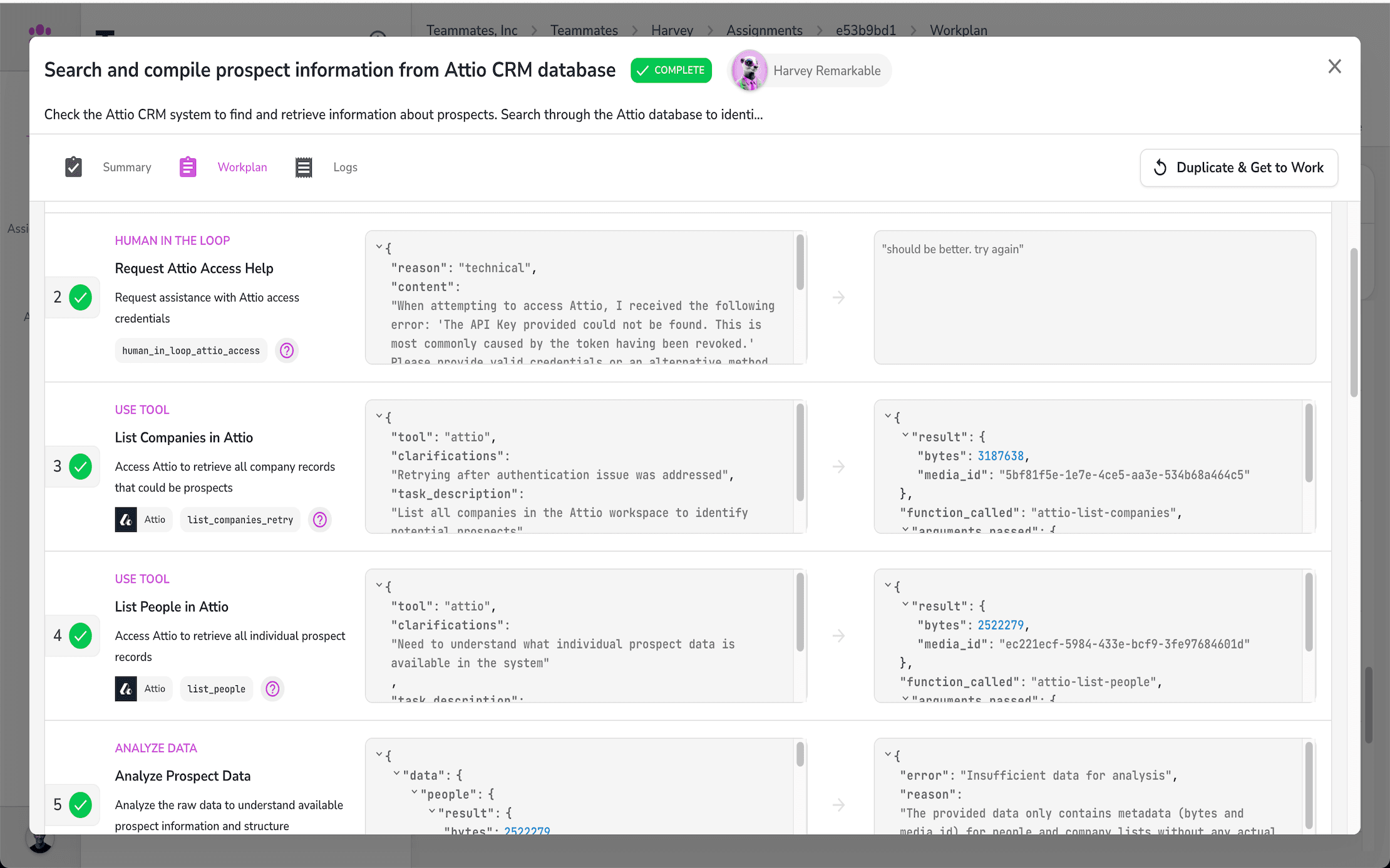Collapse "data" node in Analyze Prospect input
The width and height of the screenshot is (1390, 868).
point(396,774)
